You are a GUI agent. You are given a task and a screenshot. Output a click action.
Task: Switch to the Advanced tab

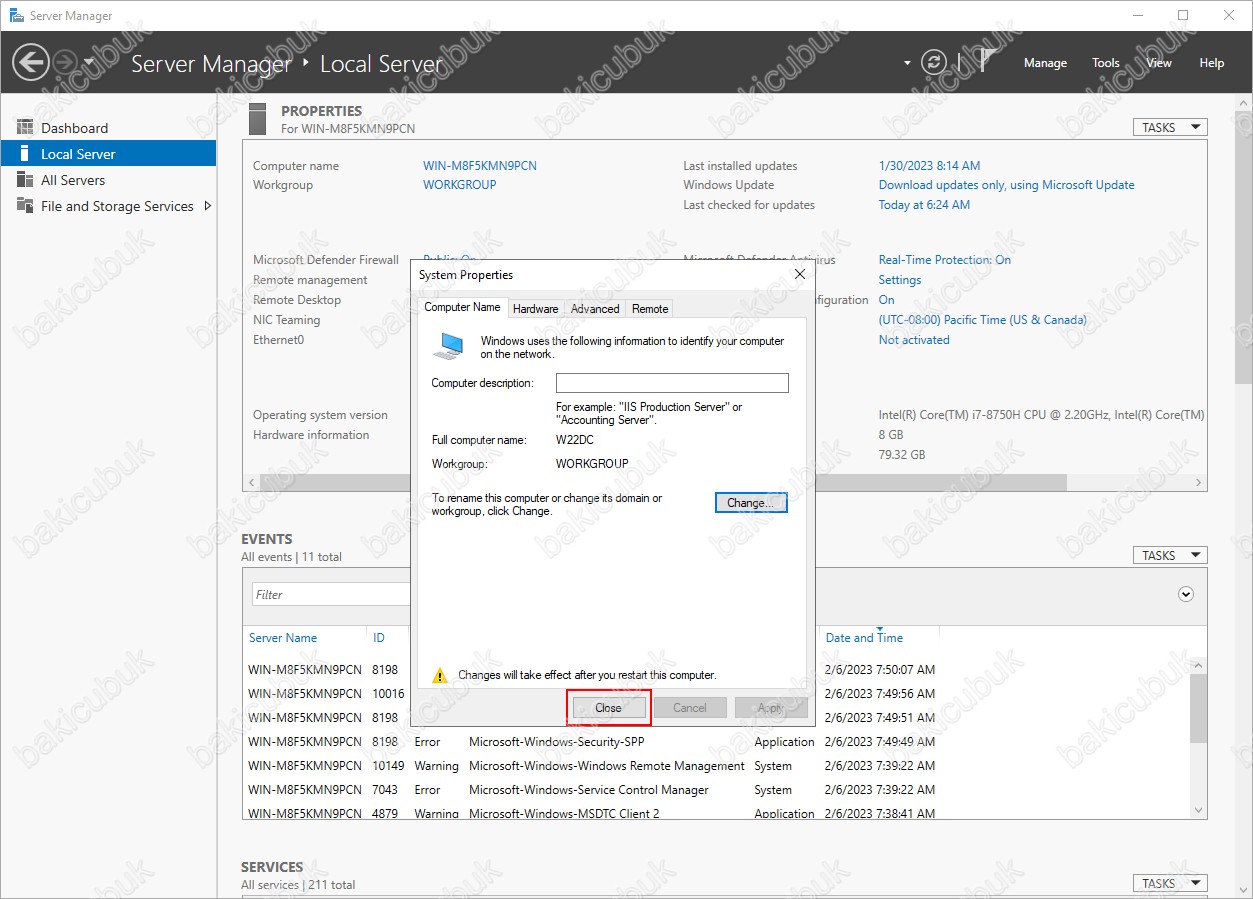[x=595, y=309]
